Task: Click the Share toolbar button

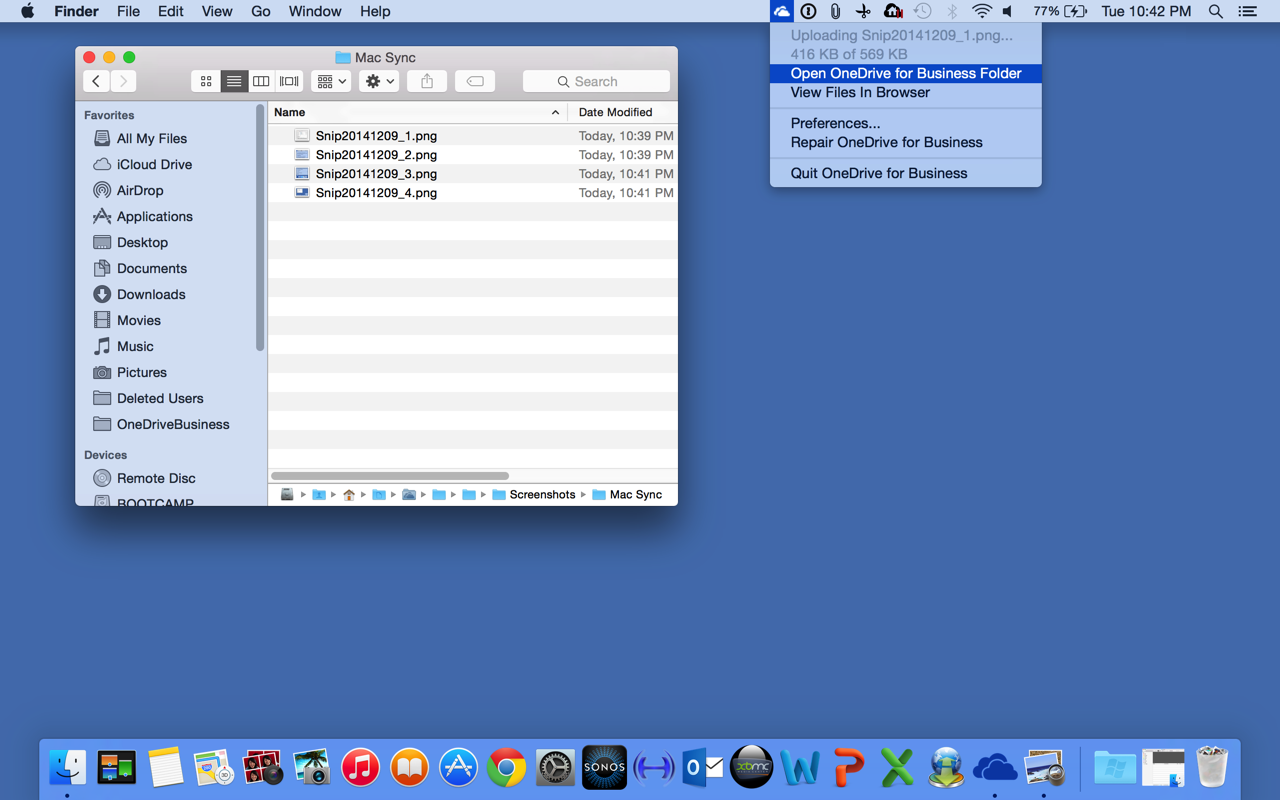Action: click(x=427, y=82)
